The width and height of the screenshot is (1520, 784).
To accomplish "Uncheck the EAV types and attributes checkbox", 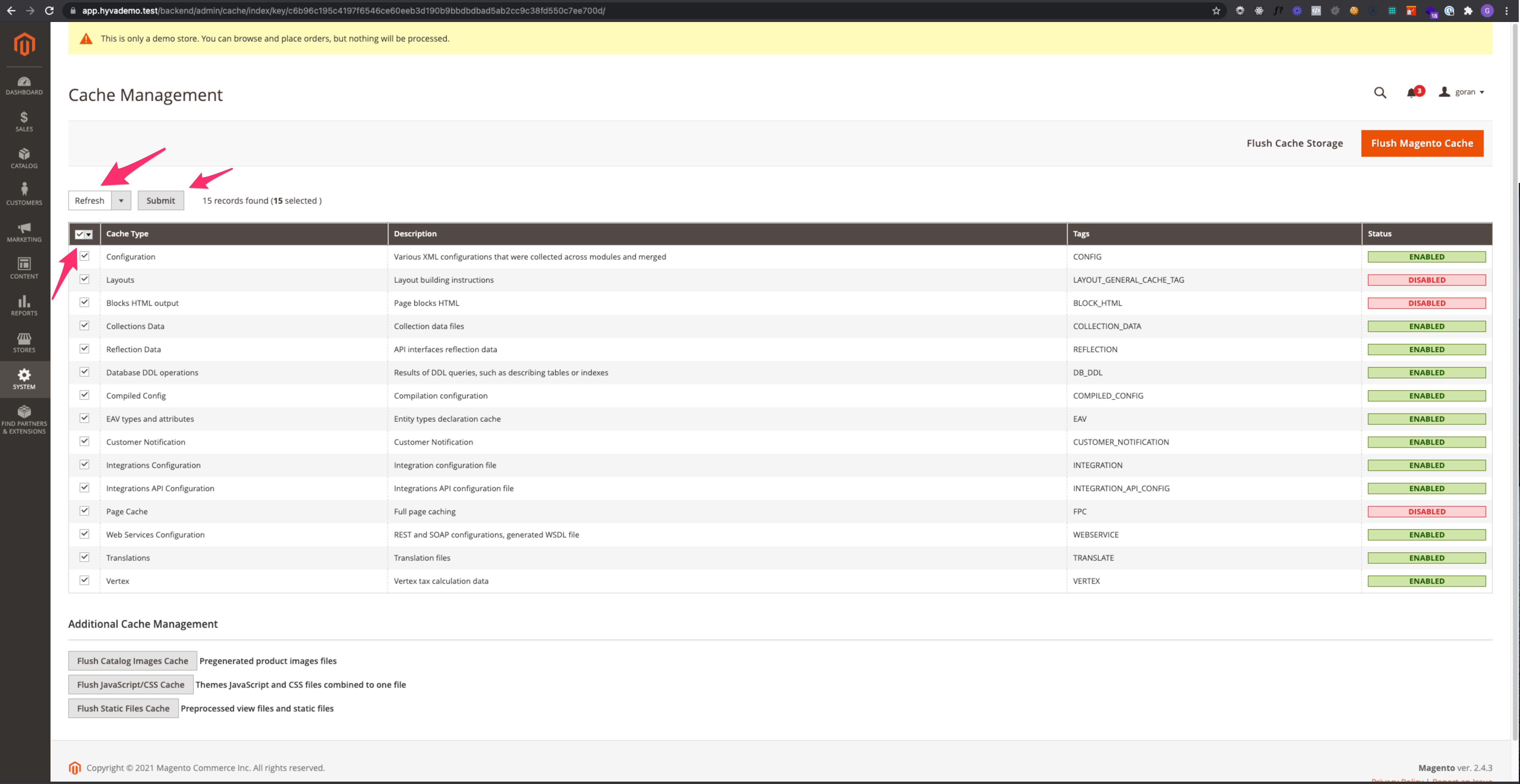I will [84, 418].
